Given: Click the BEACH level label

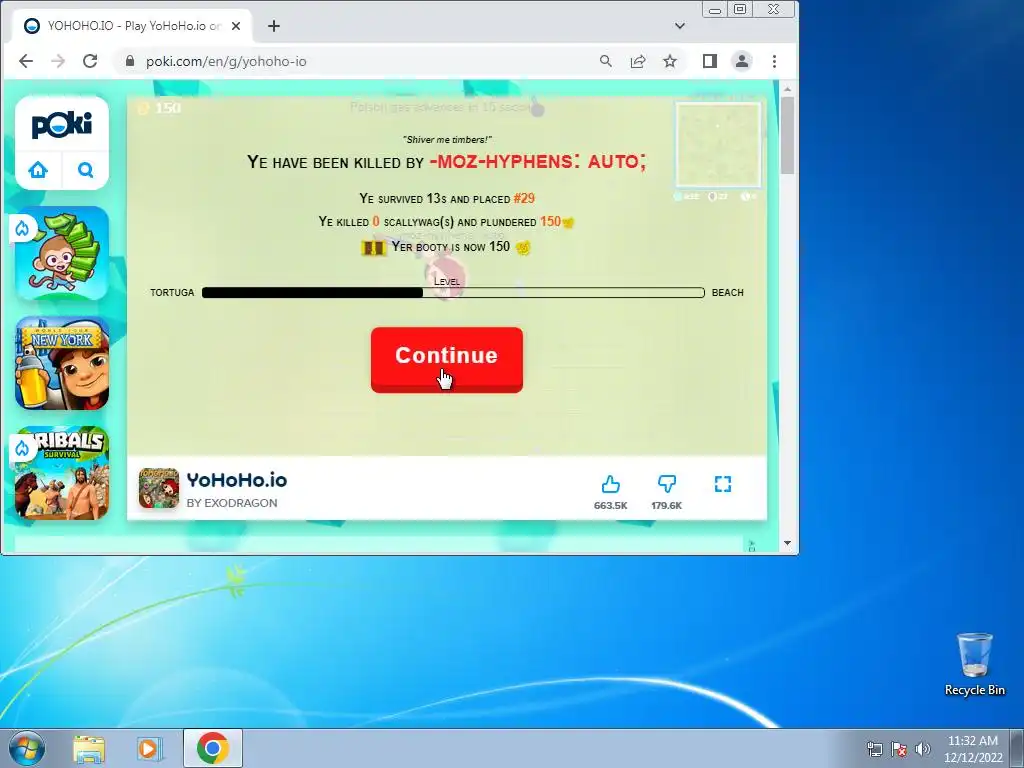Looking at the screenshot, I should (x=728, y=293).
